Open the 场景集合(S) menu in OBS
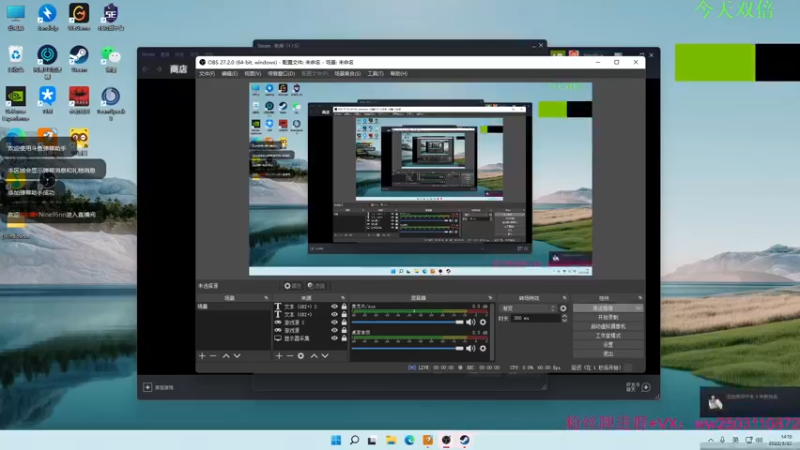Image resolution: width=800 pixels, height=450 pixels. point(347,74)
